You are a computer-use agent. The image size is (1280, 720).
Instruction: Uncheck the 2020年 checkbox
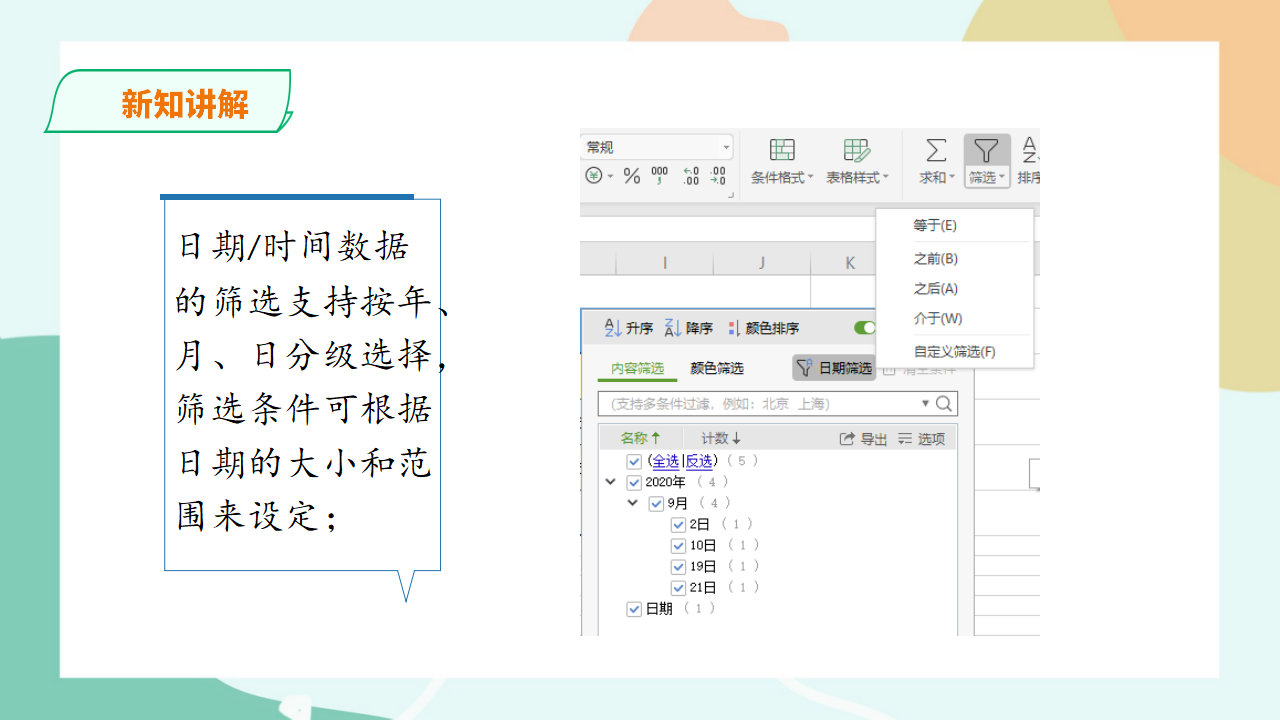tap(634, 482)
